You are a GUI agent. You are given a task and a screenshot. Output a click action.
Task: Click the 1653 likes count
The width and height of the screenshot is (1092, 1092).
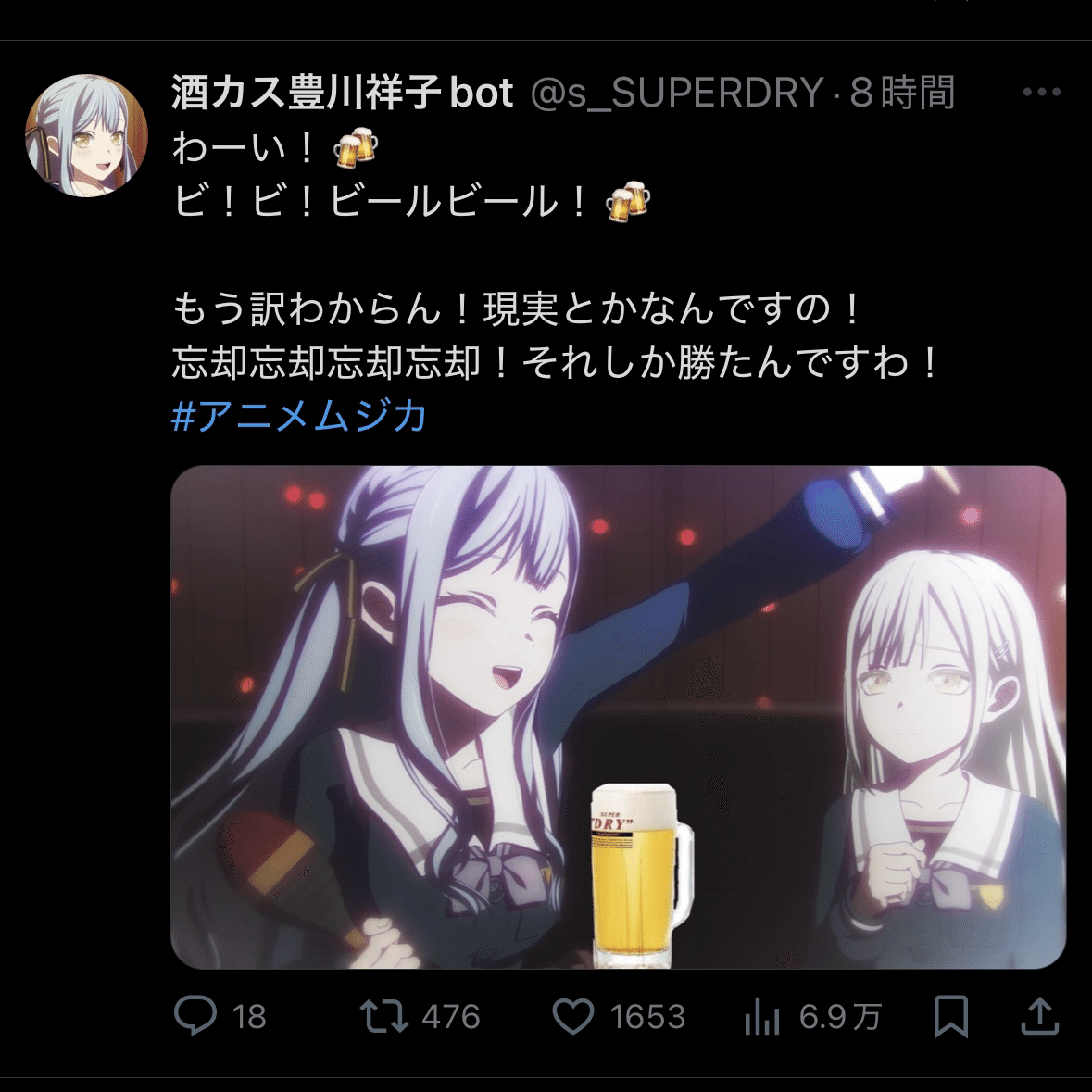(x=647, y=1018)
